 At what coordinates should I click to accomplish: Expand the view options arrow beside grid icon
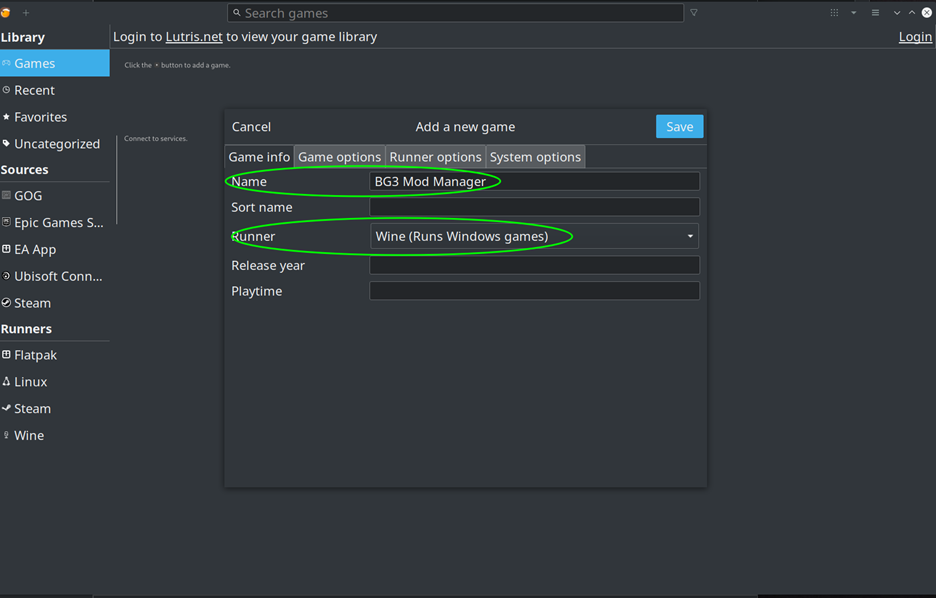click(x=853, y=13)
